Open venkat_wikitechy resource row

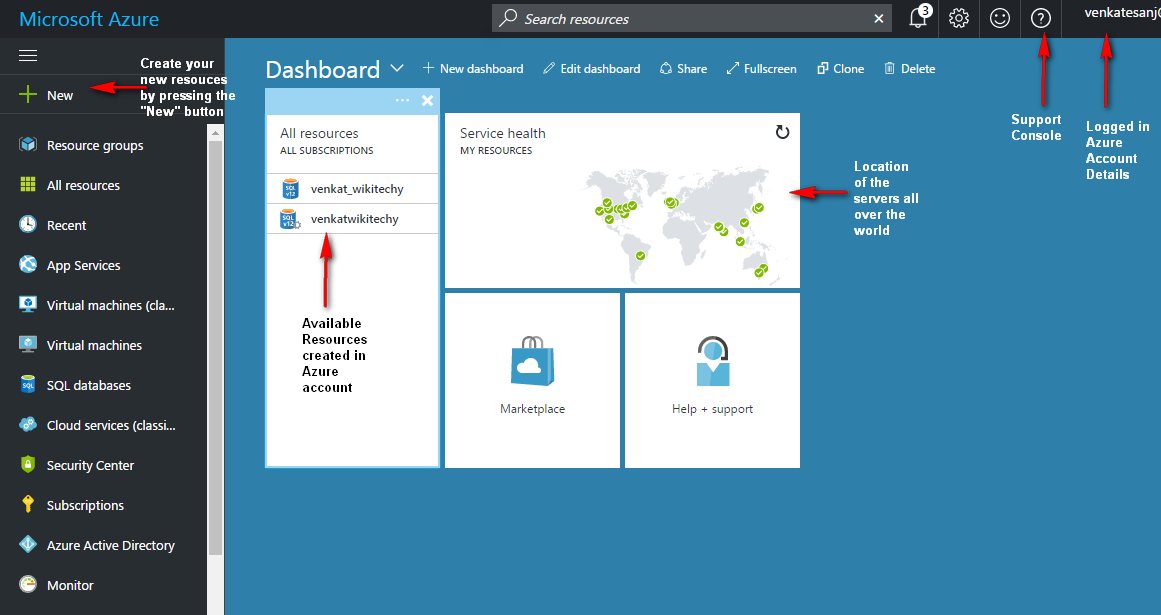click(x=352, y=189)
